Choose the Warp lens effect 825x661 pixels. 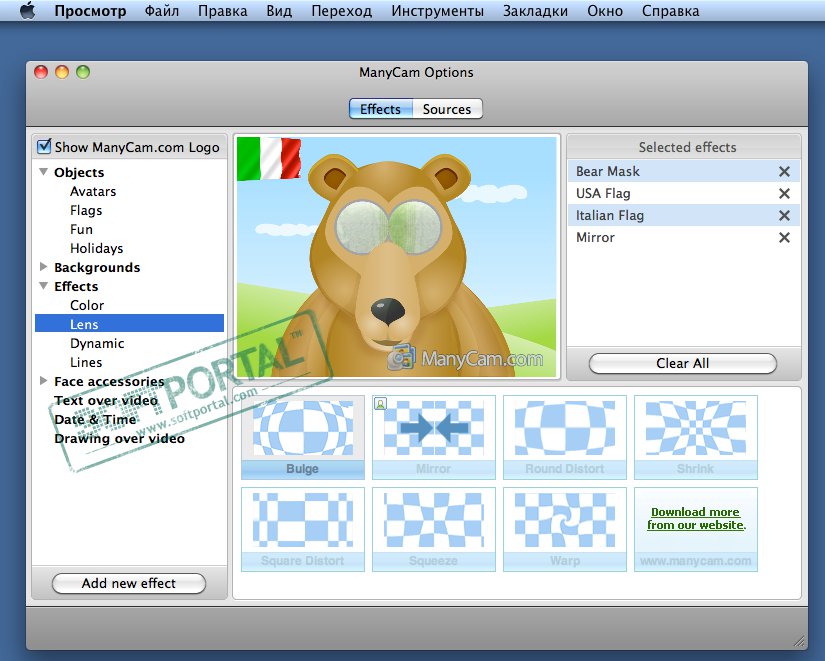[565, 529]
